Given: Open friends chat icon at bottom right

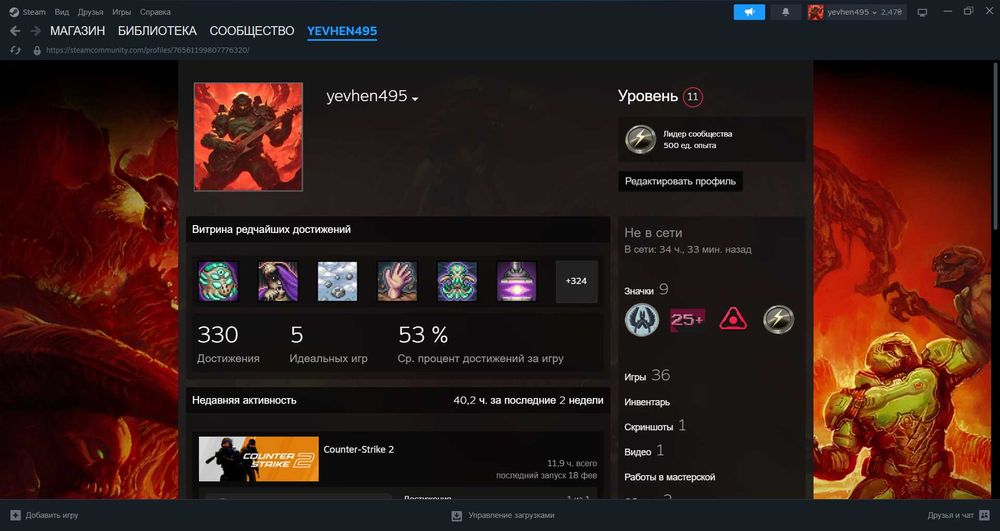Looking at the screenshot, I should pos(984,515).
